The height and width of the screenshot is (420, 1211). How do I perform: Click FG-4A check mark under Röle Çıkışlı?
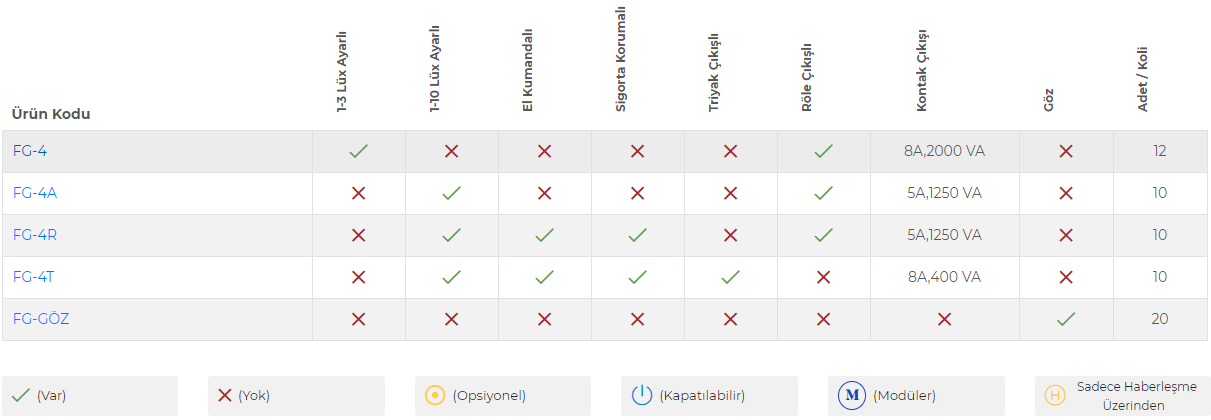[823, 193]
